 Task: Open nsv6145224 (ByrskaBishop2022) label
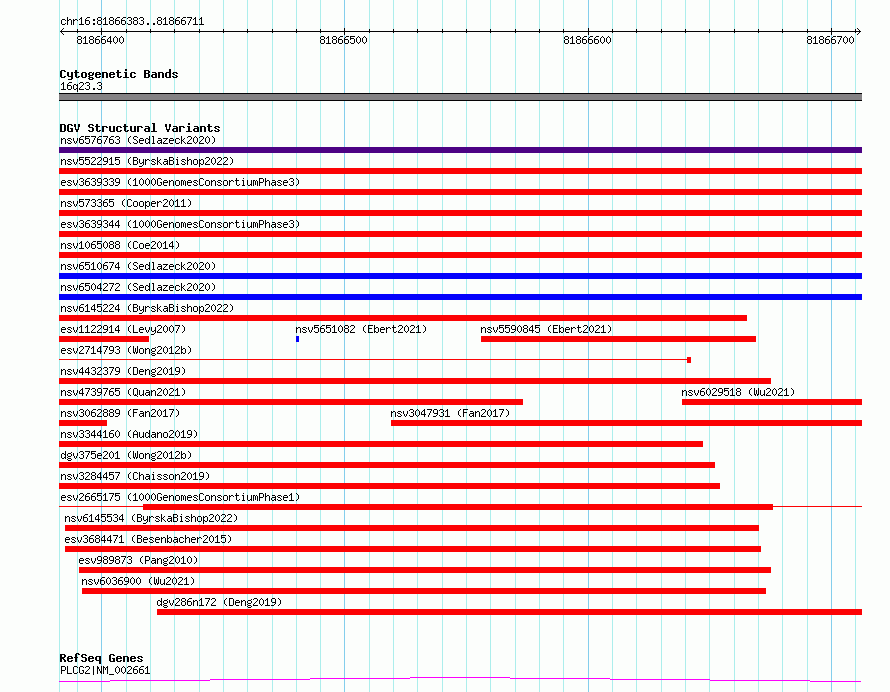147,308
